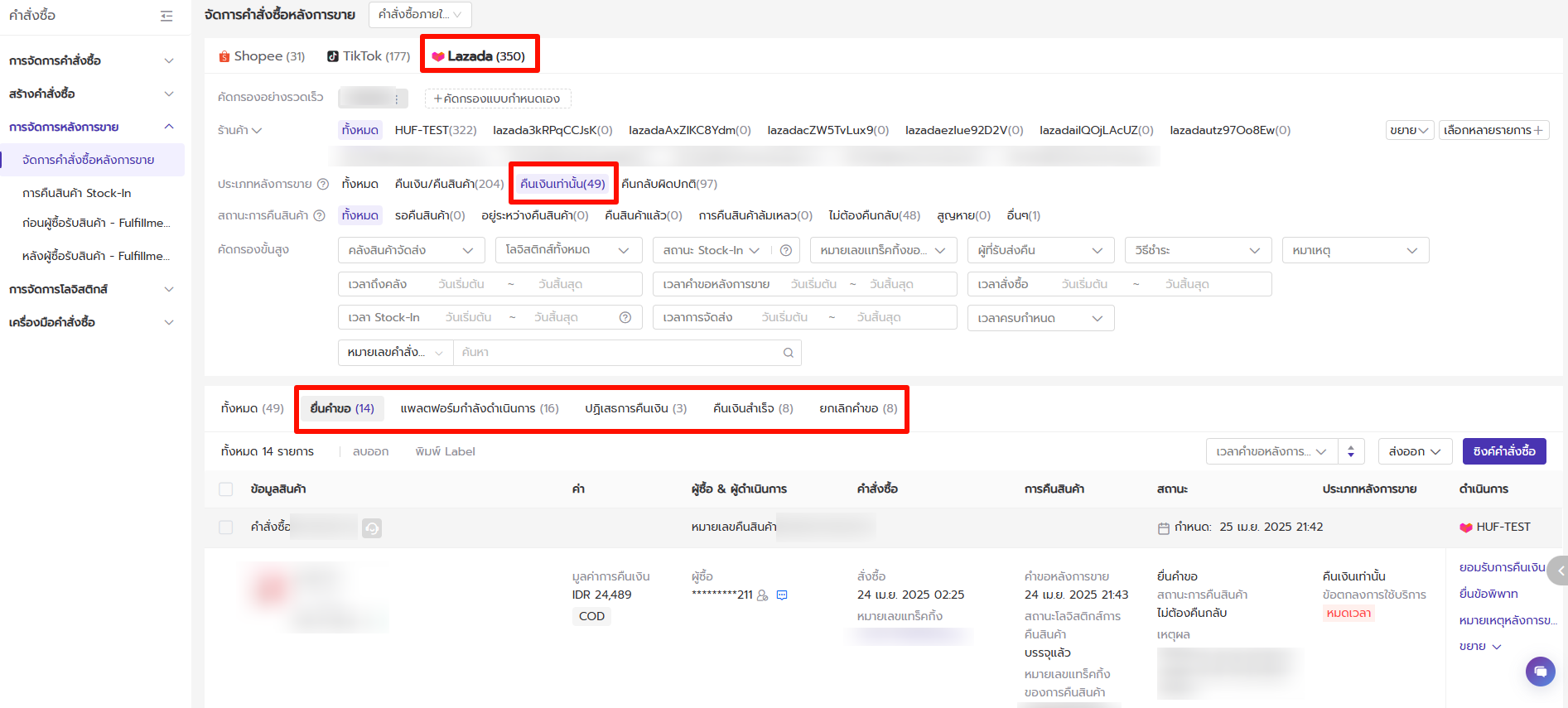Open ผู้ที่รับส่งคืน dropdown
Image resolution: width=1568 pixels, height=708 pixels.
point(1040,250)
